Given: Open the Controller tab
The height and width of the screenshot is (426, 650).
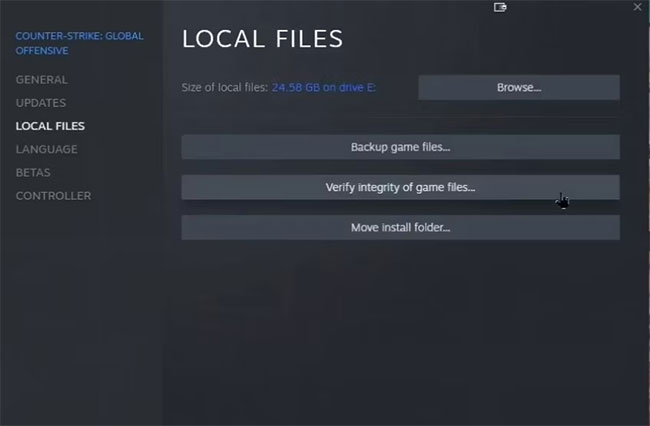Looking at the screenshot, I should click(53, 196).
